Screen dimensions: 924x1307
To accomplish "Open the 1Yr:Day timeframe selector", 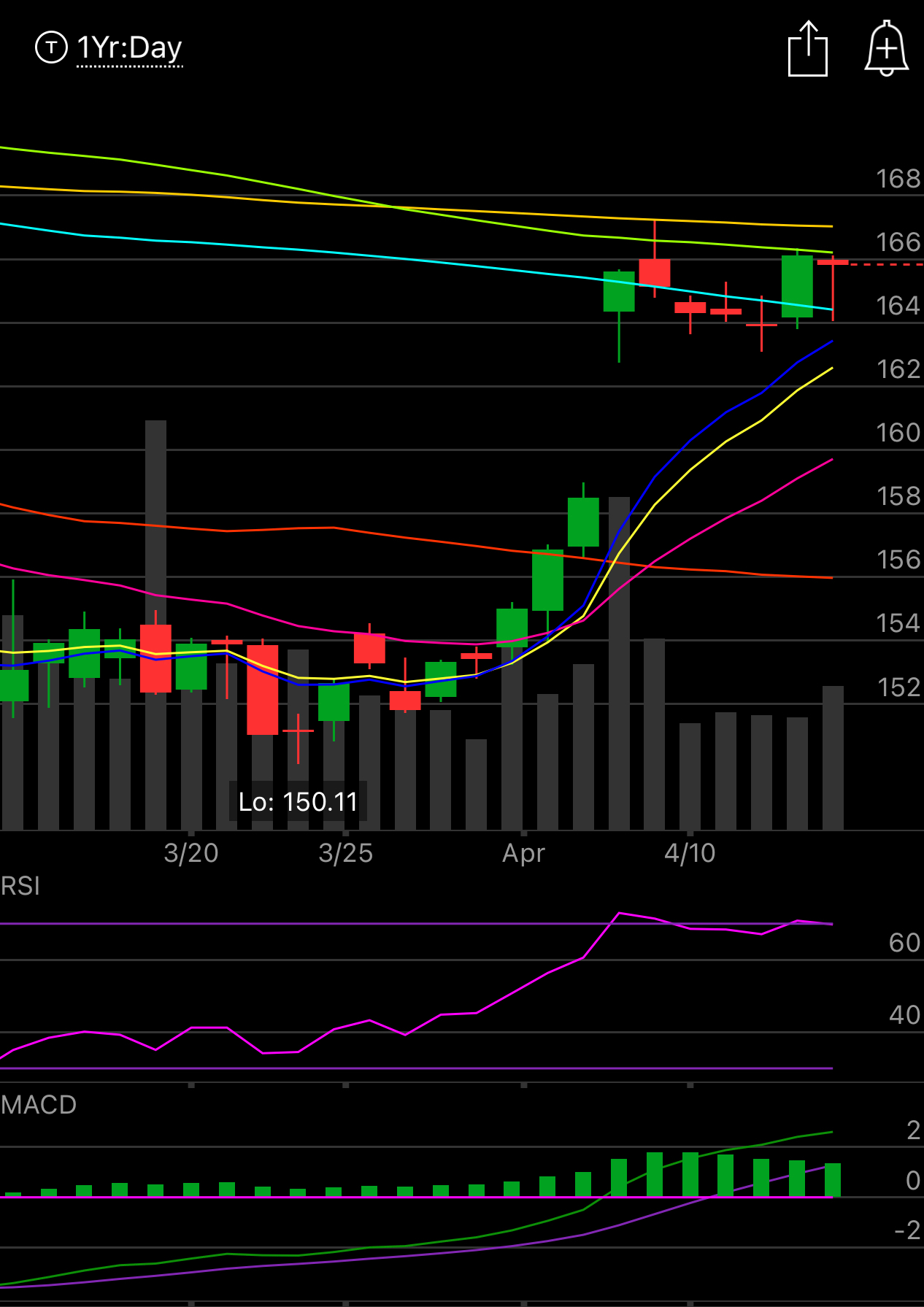I will coord(129,48).
